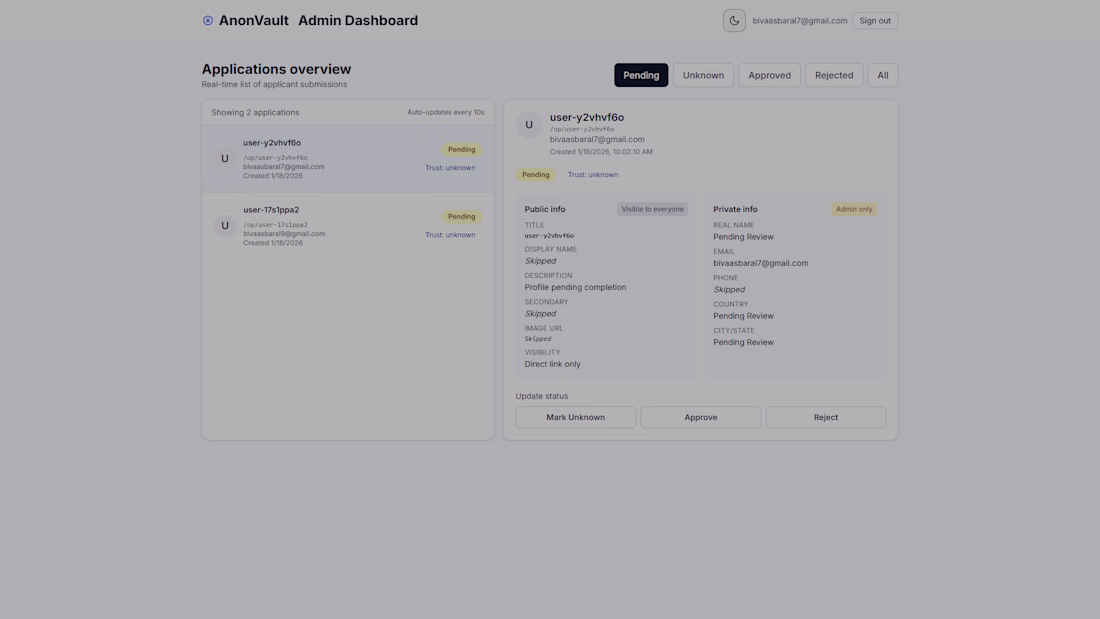Select the user-y2vhvf6o application in the list
Image resolution: width=1100 pixels, height=619 pixels.
pos(348,159)
